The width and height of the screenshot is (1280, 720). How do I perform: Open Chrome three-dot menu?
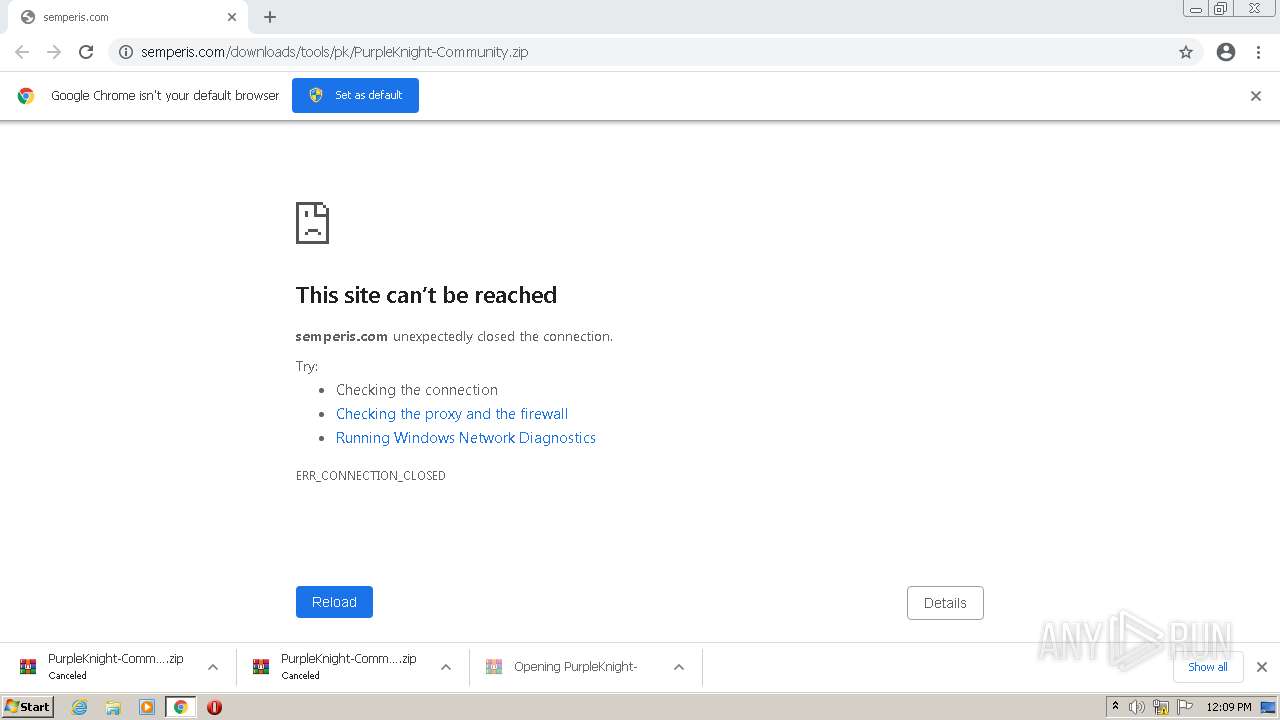click(x=1259, y=52)
